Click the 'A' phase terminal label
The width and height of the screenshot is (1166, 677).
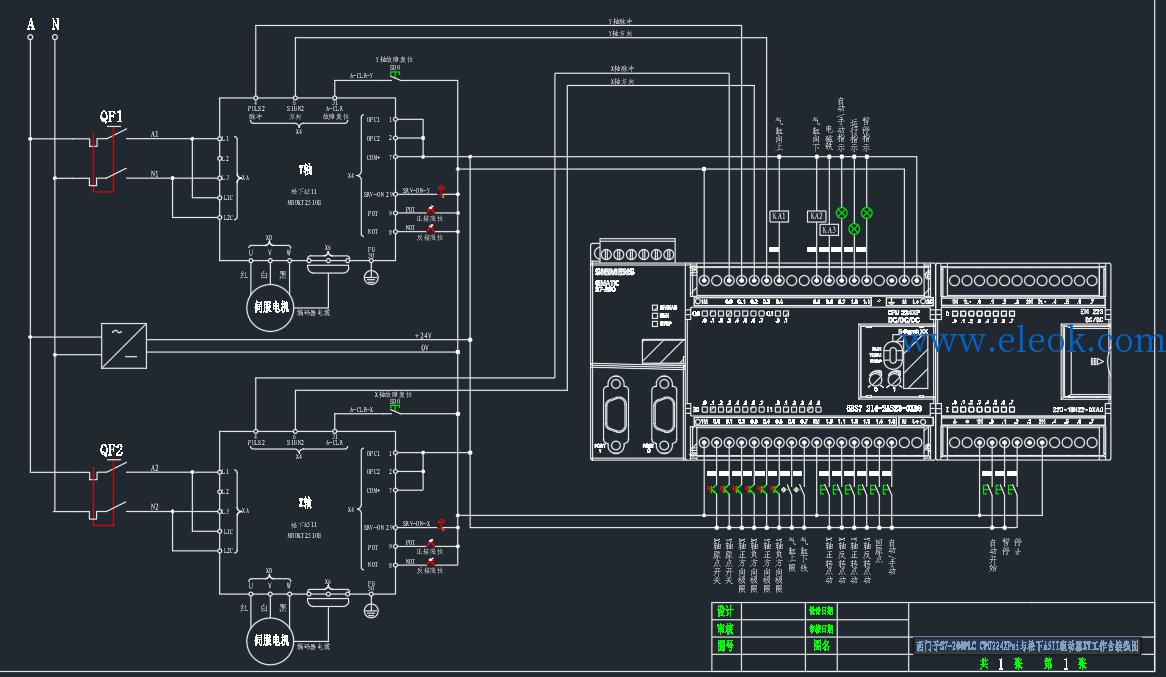[x=30, y=25]
